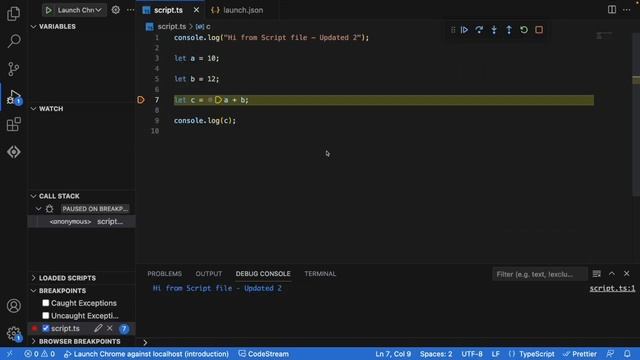Step over in the debug toolbar

click(479, 30)
